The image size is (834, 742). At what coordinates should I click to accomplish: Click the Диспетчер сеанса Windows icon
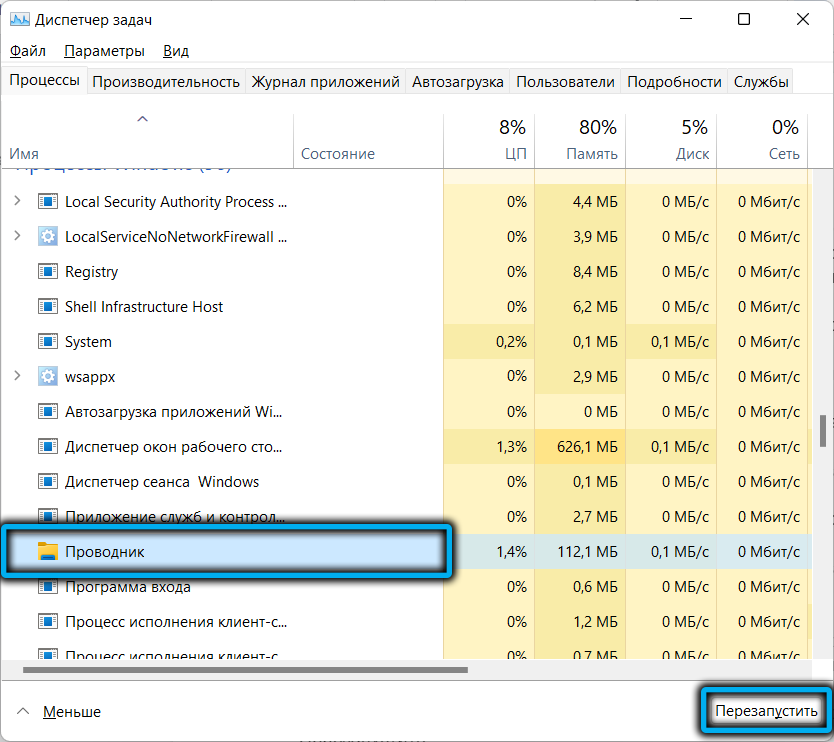pos(48,481)
